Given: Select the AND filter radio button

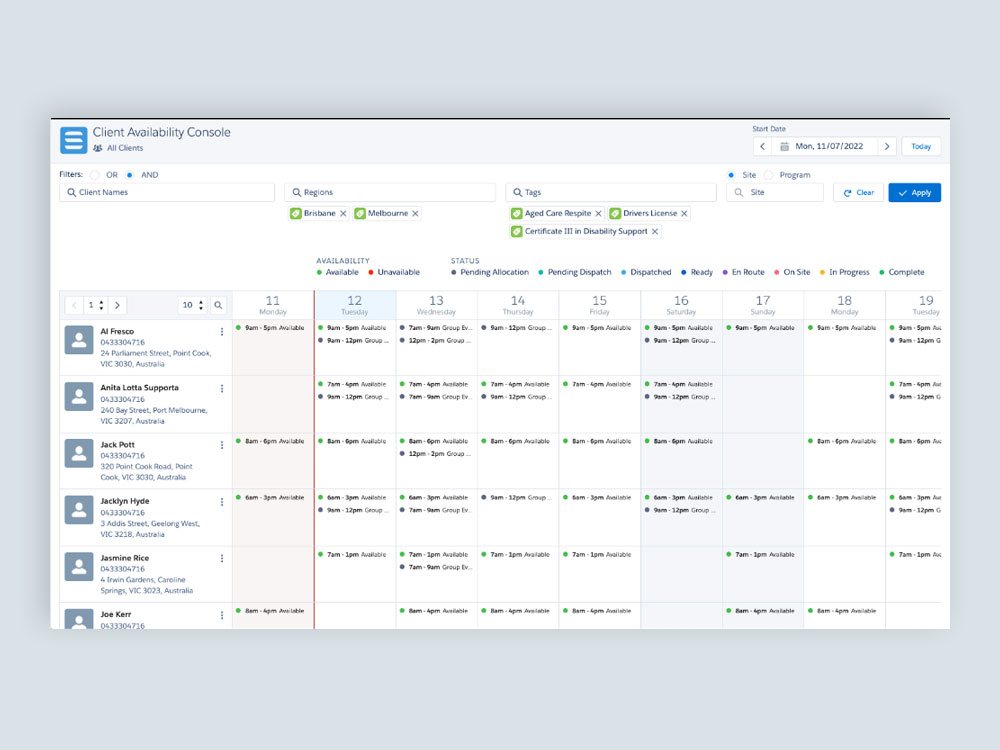Looking at the screenshot, I should (x=130, y=175).
